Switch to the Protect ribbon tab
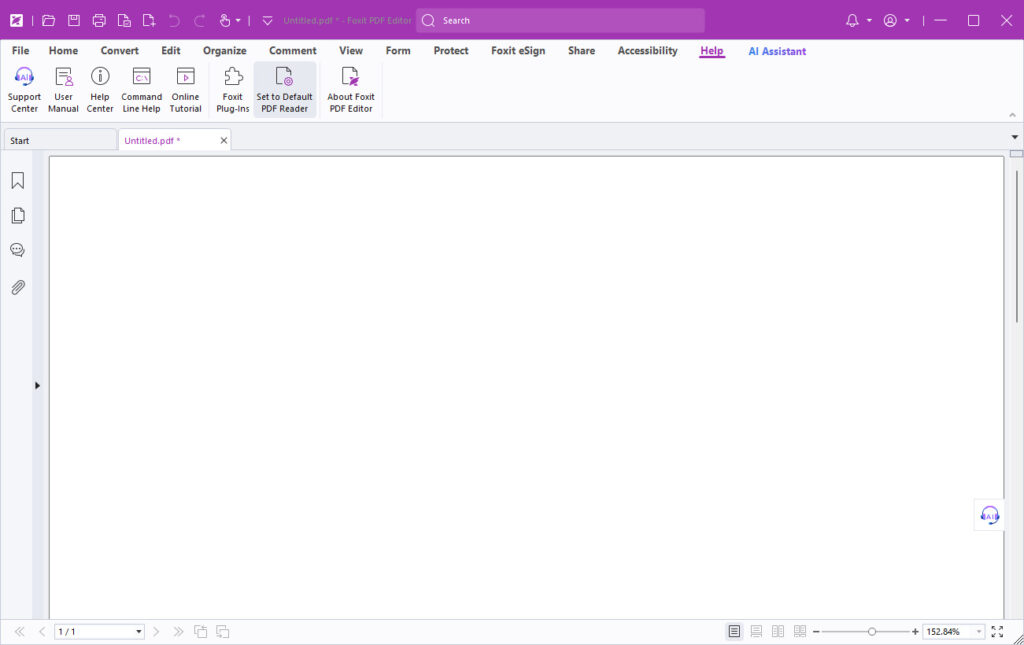This screenshot has height=645, width=1024. 451,51
